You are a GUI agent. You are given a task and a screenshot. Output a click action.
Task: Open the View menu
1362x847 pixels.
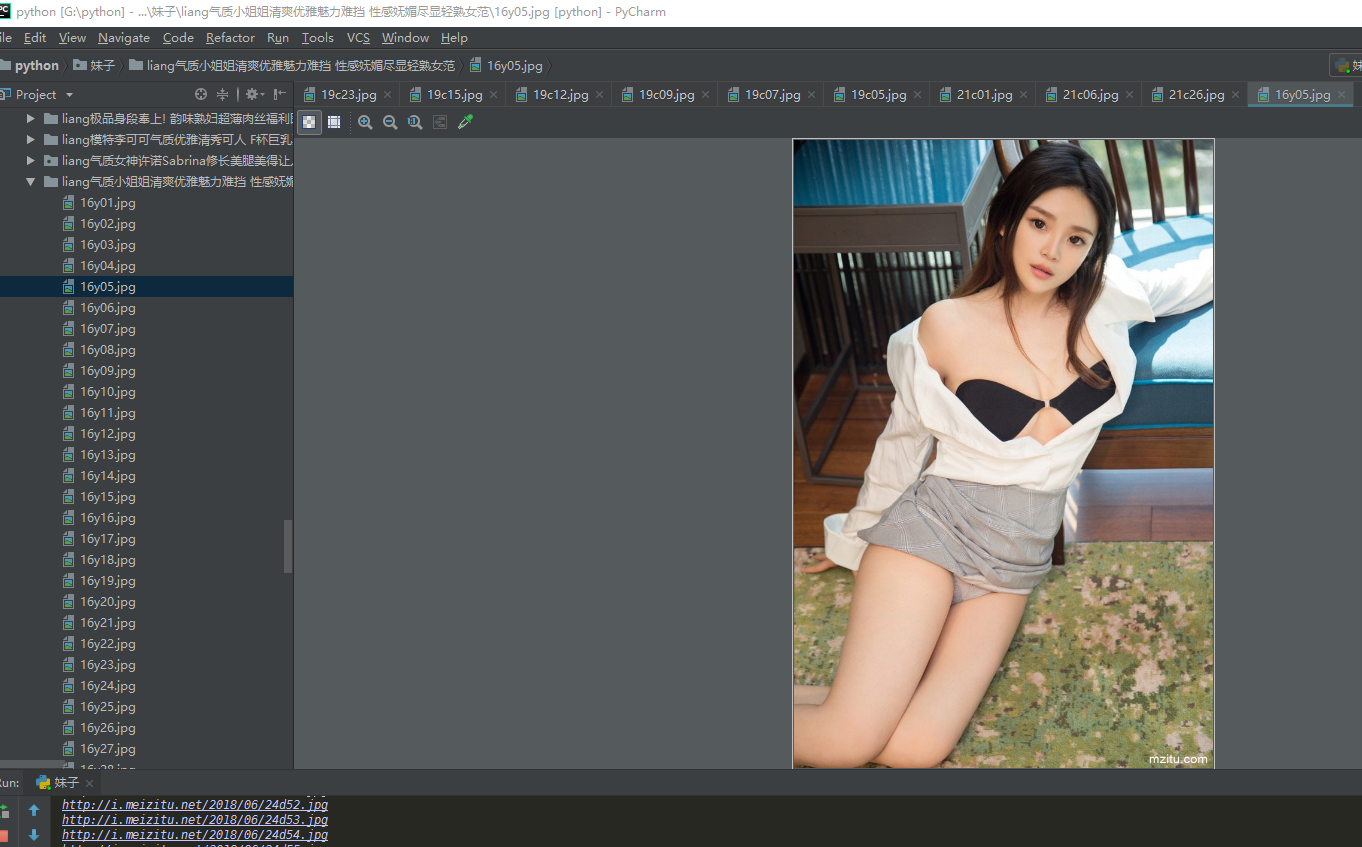click(x=72, y=38)
